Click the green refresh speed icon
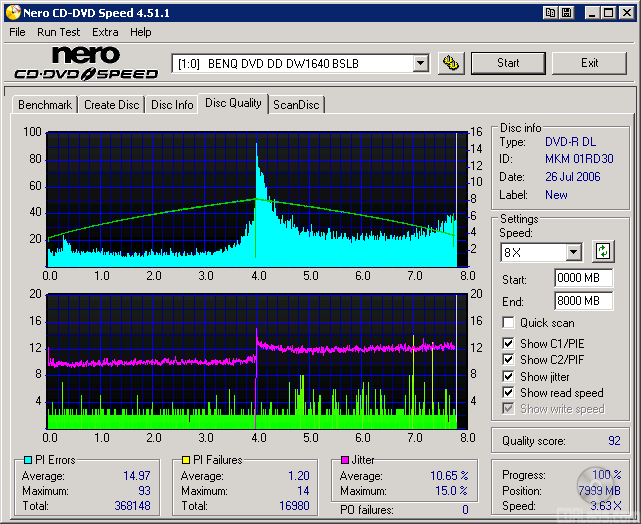This screenshot has width=641, height=524. [603, 252]
